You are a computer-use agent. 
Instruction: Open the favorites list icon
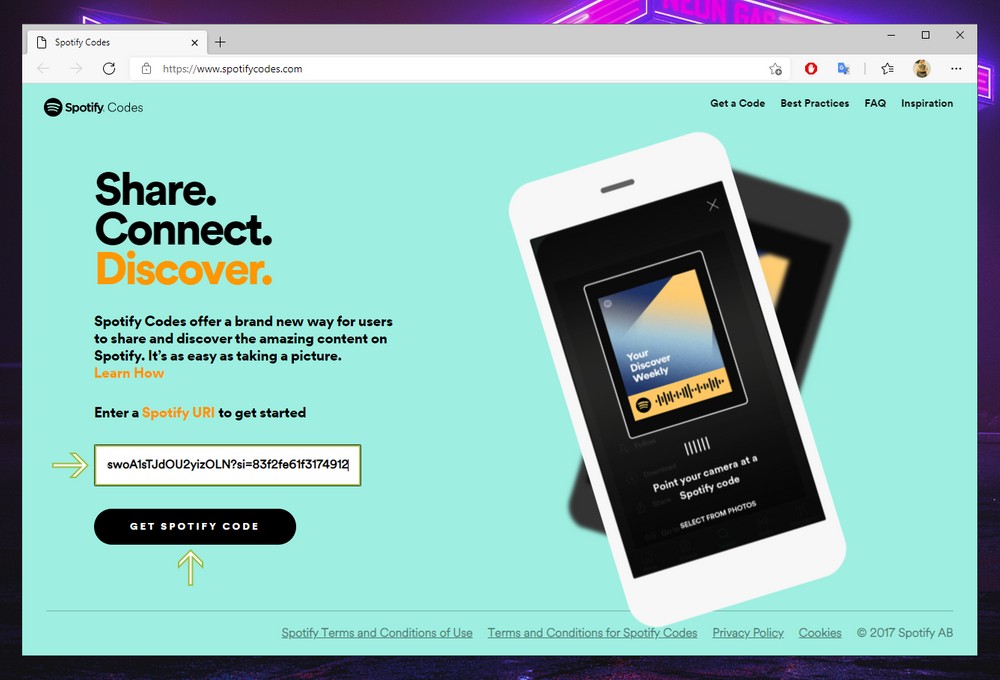[887, 68]
